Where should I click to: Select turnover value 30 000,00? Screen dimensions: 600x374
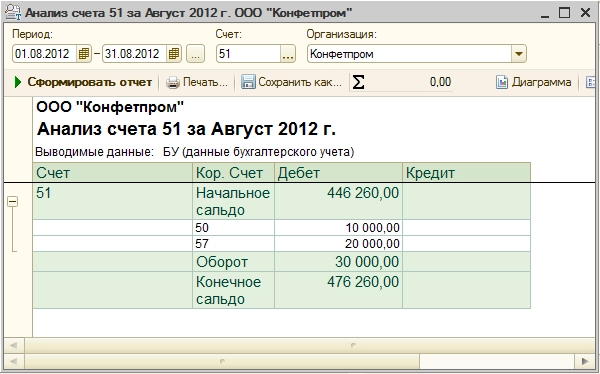(338, 262)
